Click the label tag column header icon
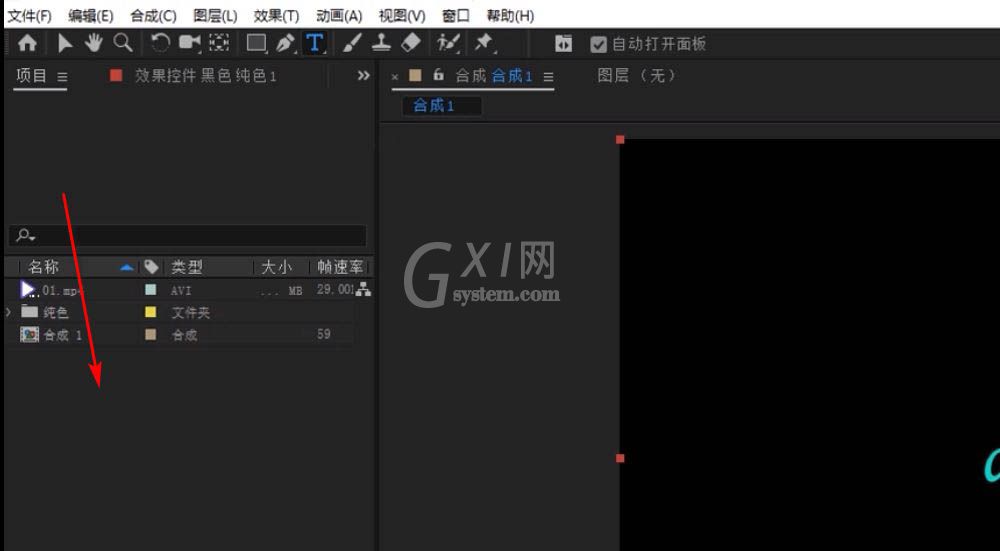 151,267
